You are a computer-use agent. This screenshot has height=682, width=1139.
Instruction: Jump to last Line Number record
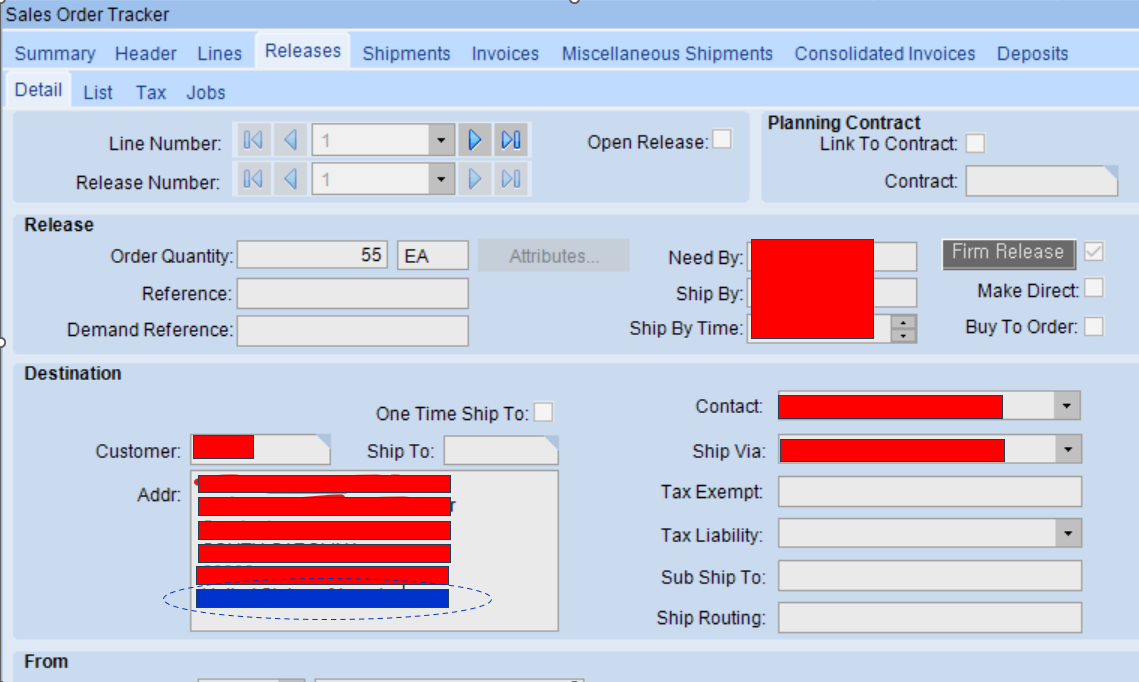coord(511,140)
